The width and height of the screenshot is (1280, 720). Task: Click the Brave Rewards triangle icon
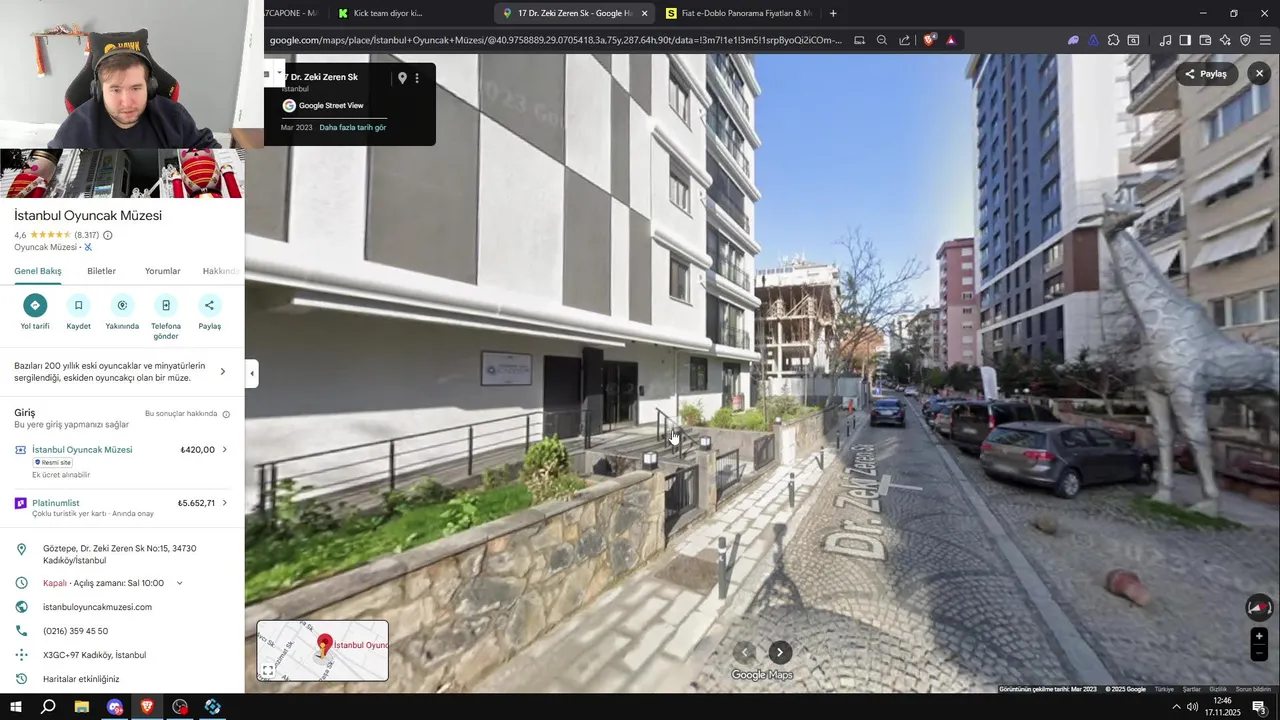pos(950,40)
